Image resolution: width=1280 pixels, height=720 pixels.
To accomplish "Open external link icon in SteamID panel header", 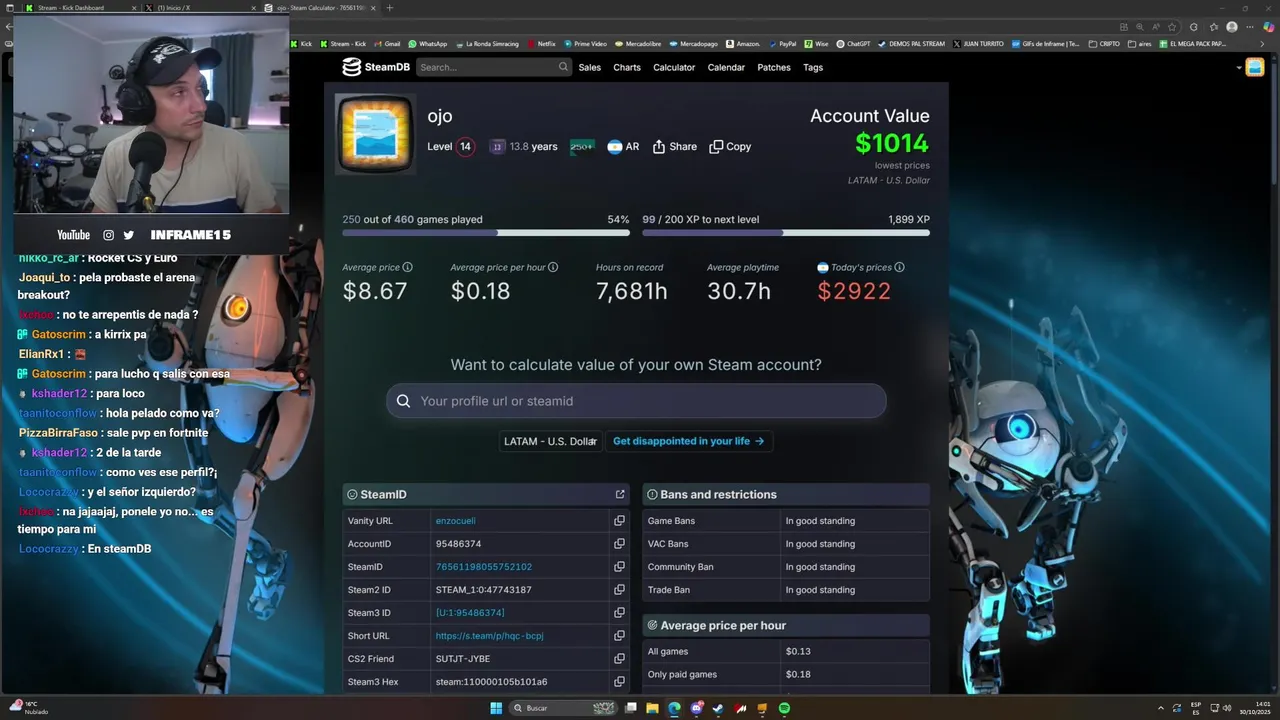I will pyautogui.click(x=620, y=494).
